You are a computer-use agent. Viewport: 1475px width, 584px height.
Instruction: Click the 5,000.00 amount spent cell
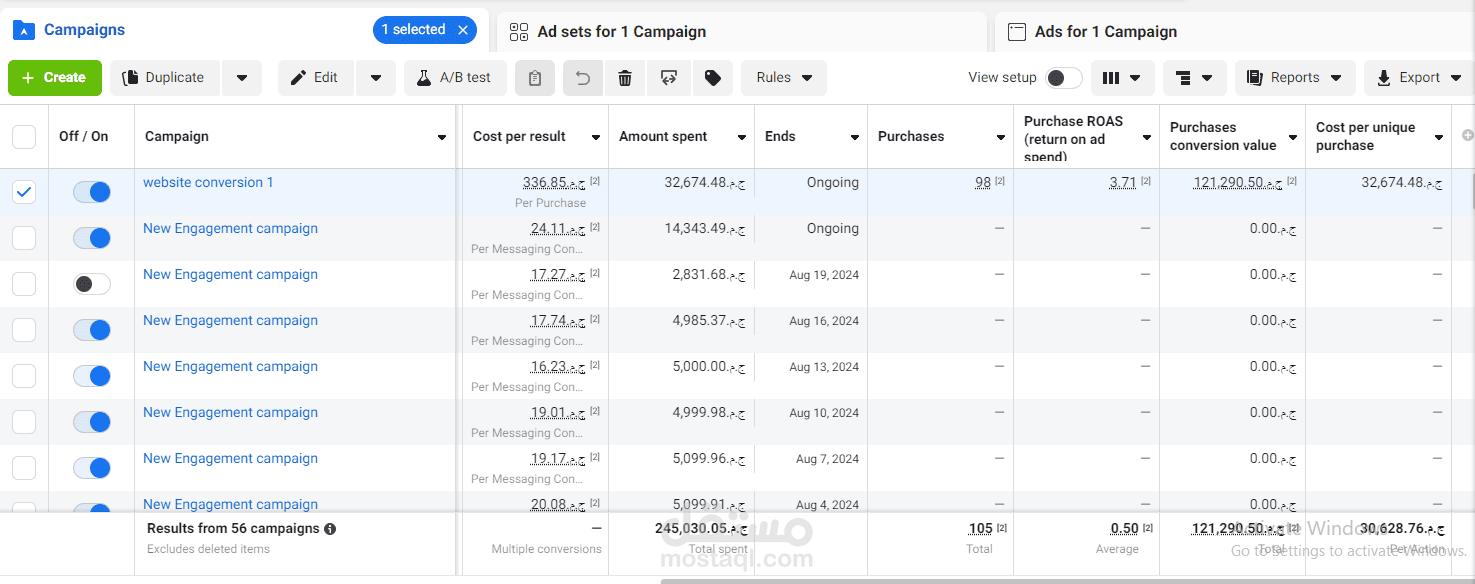(x=709, y=366)
